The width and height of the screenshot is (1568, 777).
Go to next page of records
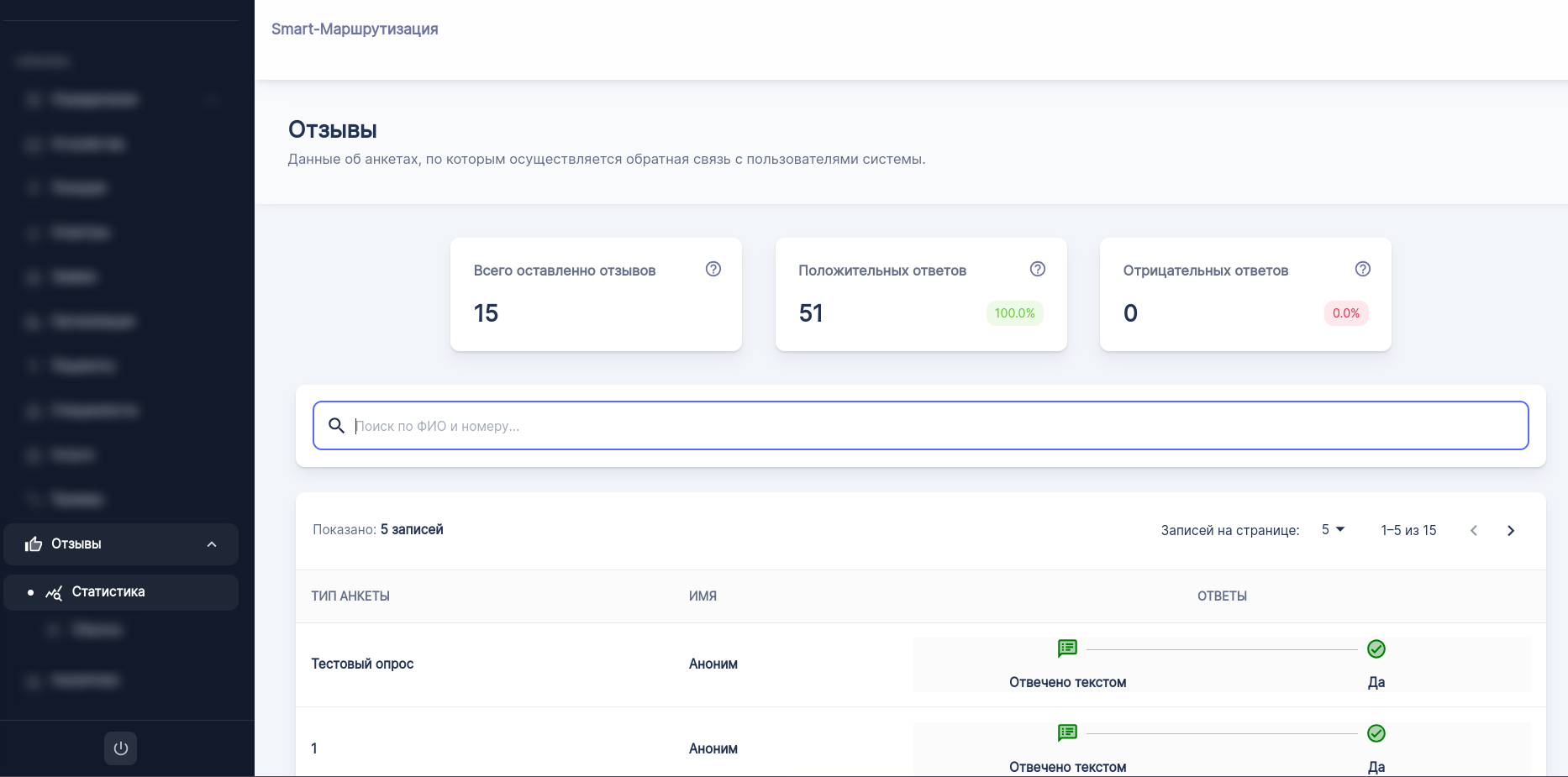(x=1510, y=530)
